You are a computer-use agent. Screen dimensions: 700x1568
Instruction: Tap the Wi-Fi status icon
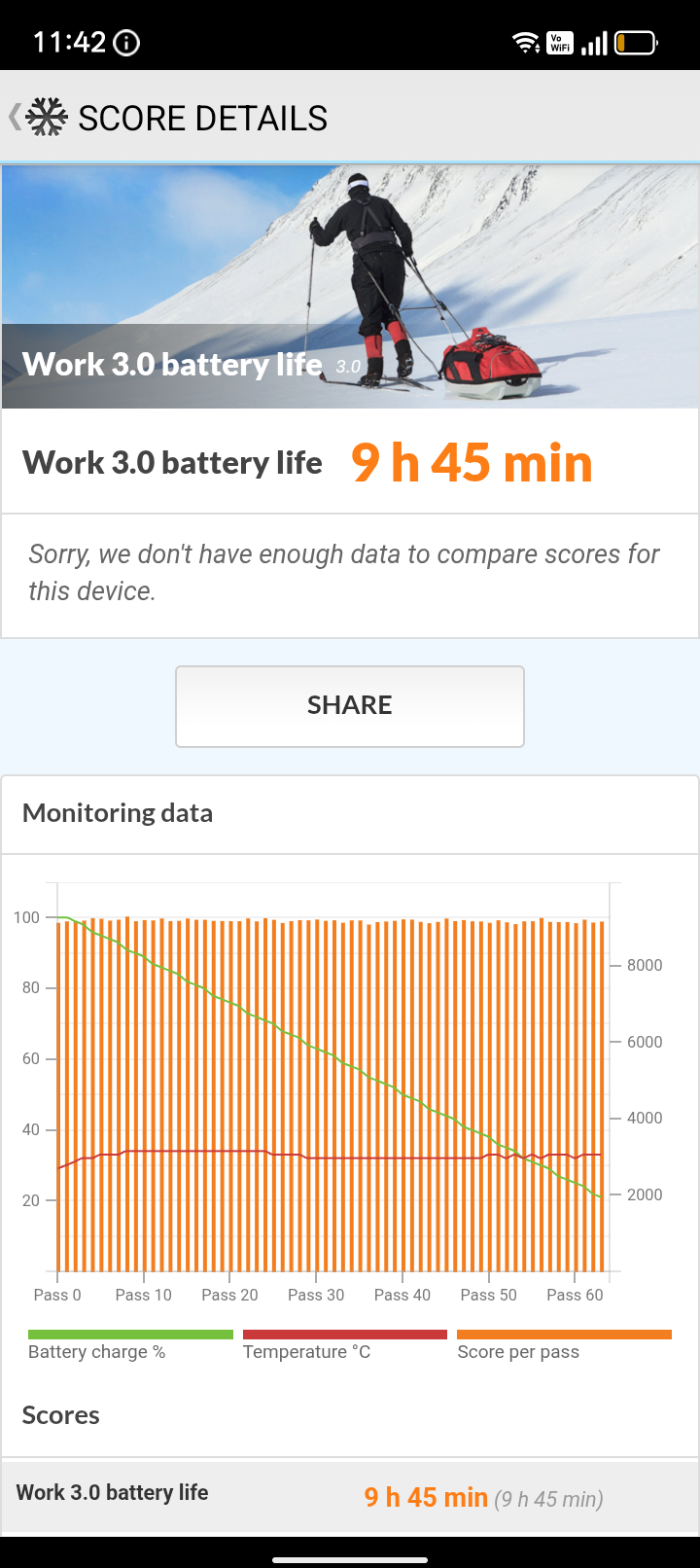(526, 43)
